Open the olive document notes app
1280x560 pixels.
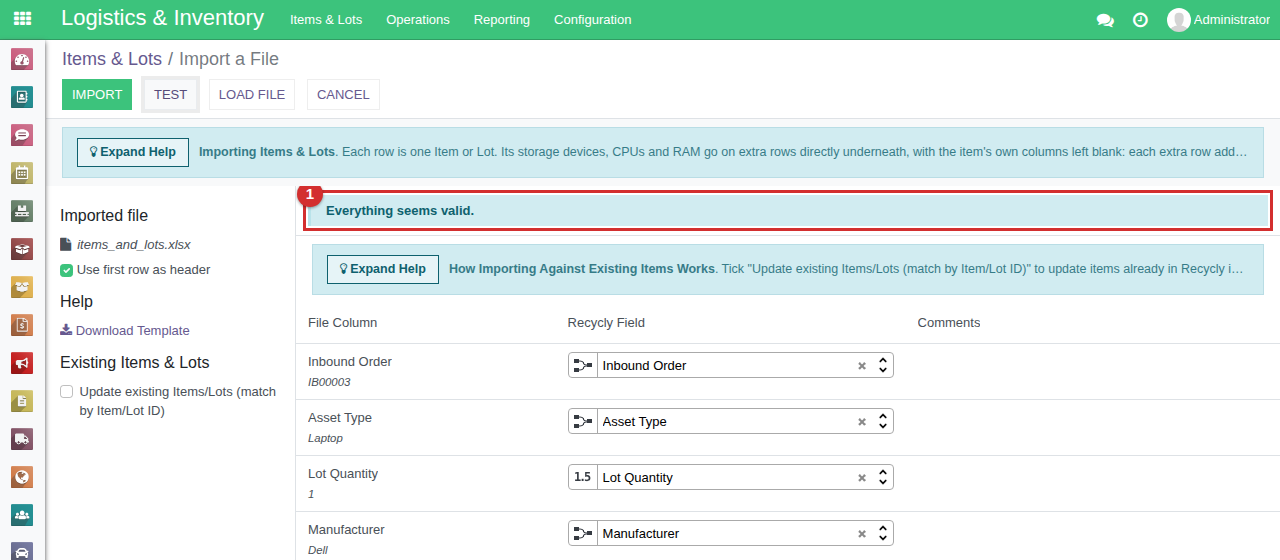[22, 401]
